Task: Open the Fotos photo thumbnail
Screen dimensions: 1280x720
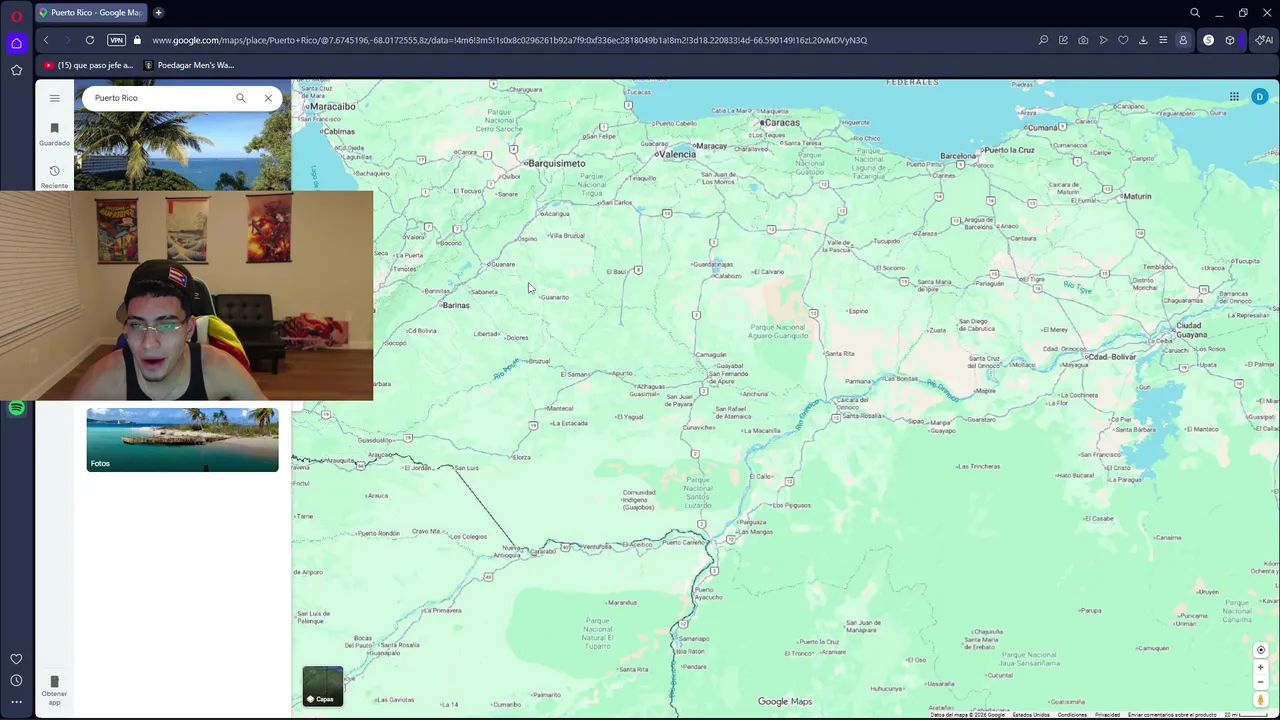Action: 182,439
